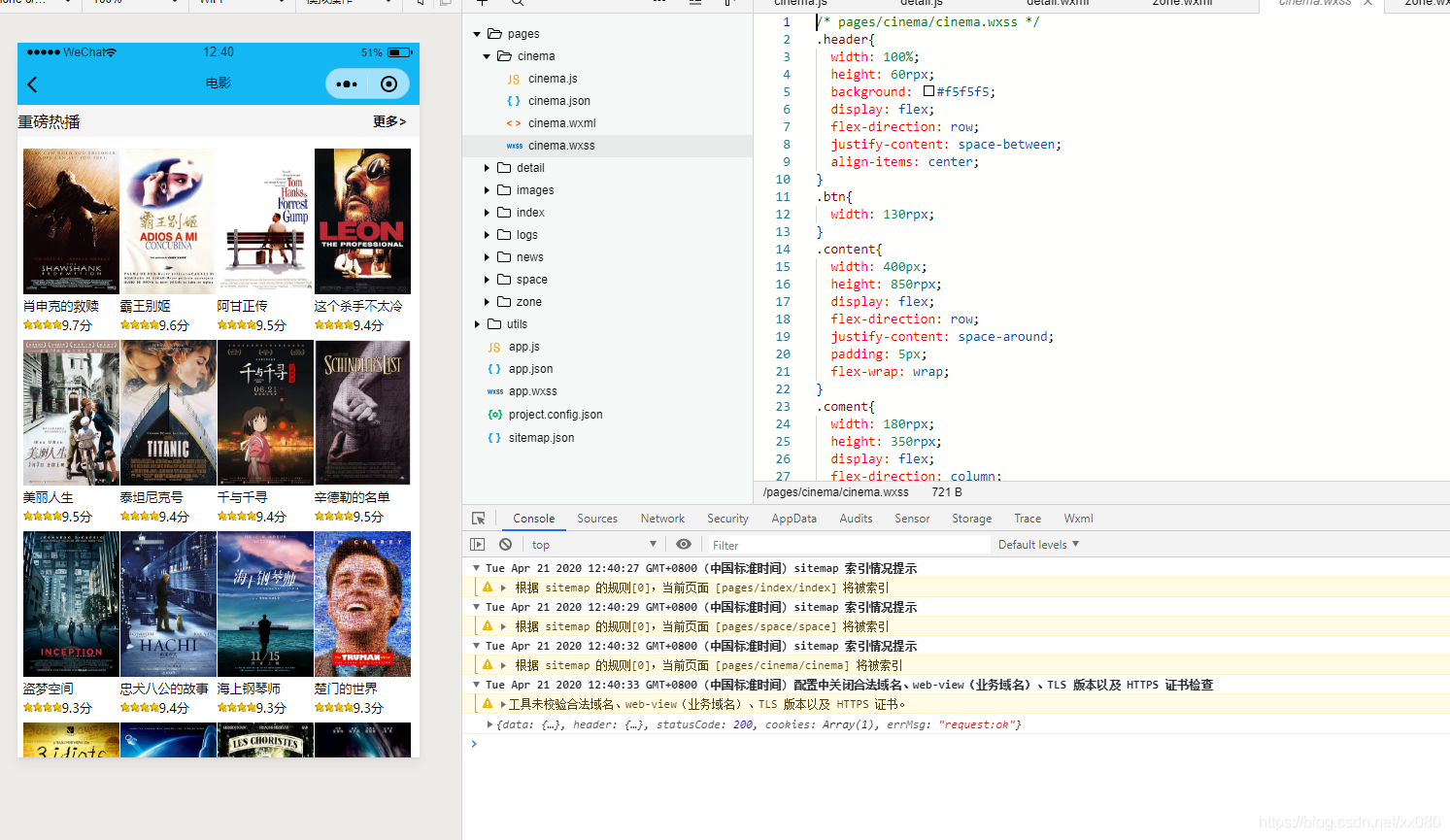This screenshot has height=840, width=1450.
Task: Switch to the Audits tab
Action: pyautogui.click(x=856, y=519)
